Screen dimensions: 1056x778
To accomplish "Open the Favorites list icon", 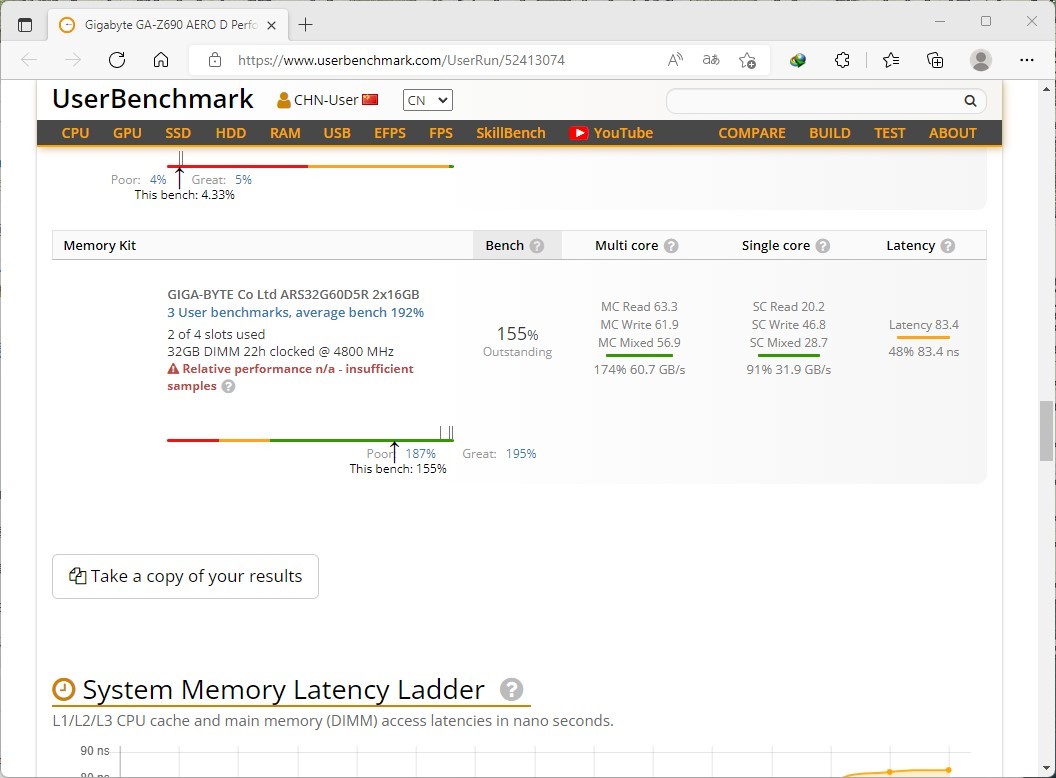I will [890, 60].
